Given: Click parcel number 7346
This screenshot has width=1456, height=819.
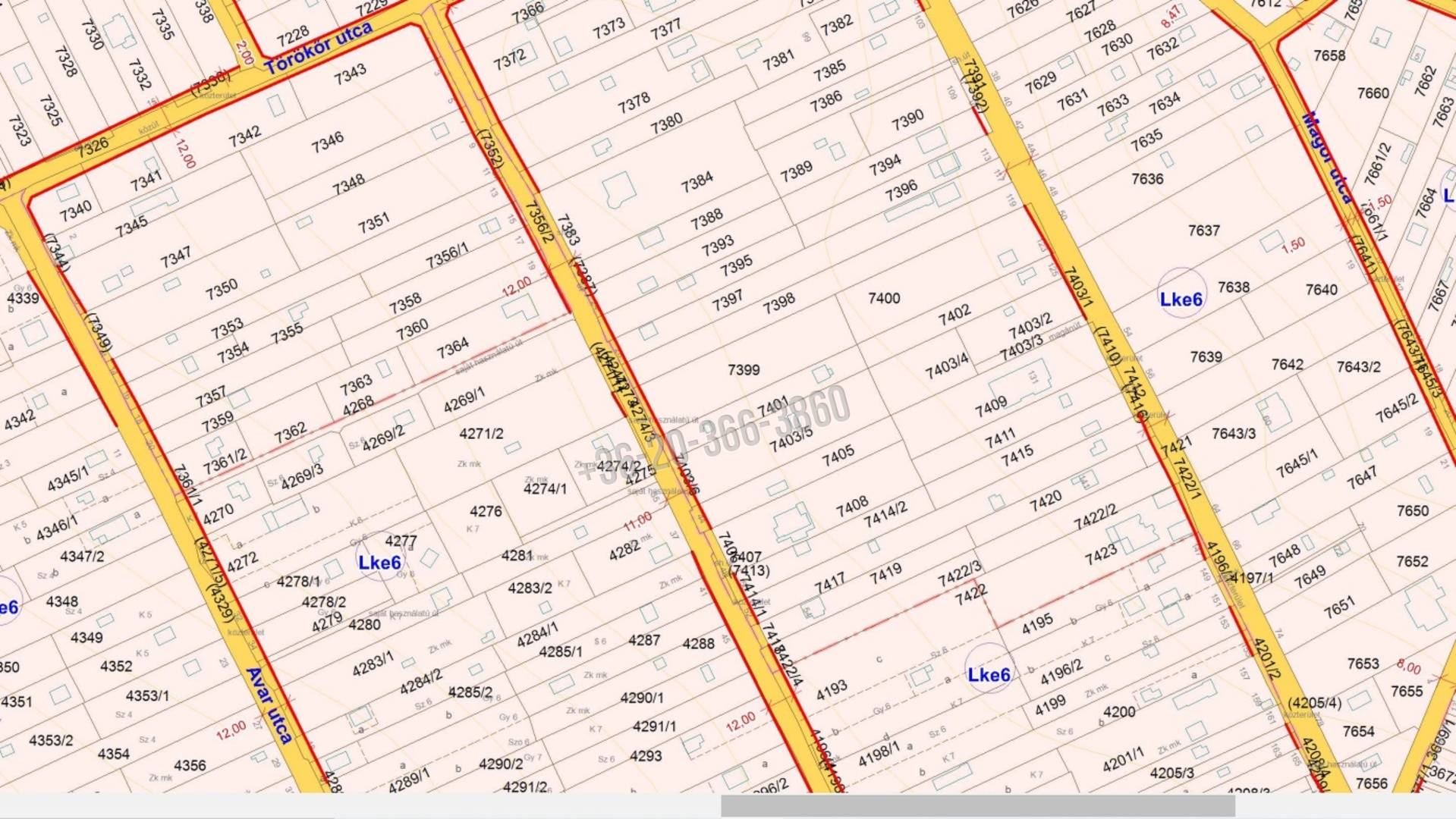Looking at the screenshot, I should point(327,142).
